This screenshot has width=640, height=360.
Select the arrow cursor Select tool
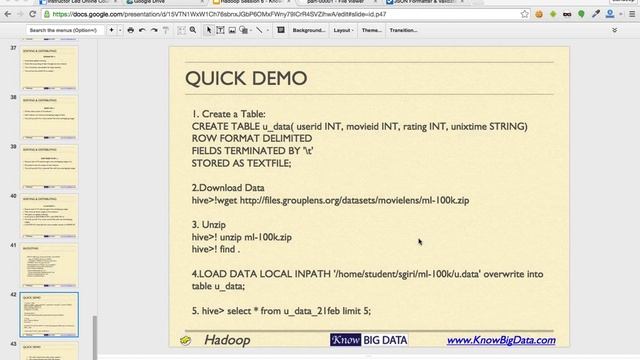point(209,30)
